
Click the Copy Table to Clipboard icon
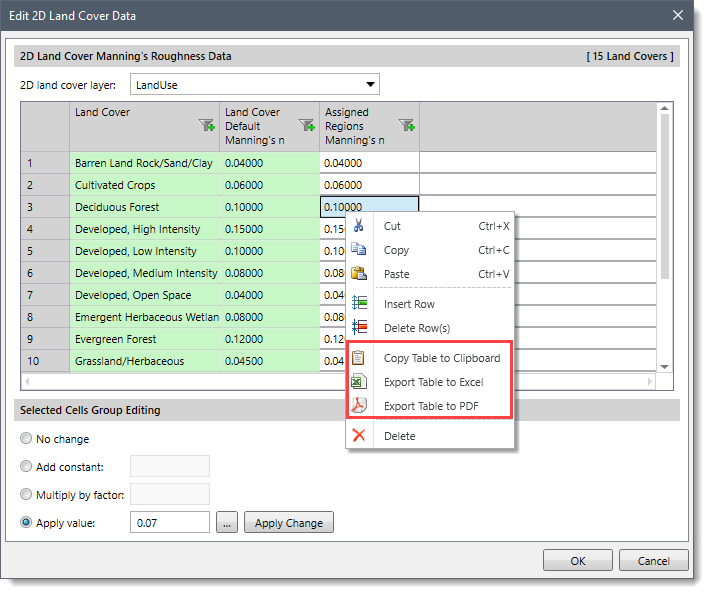point(359,358)
